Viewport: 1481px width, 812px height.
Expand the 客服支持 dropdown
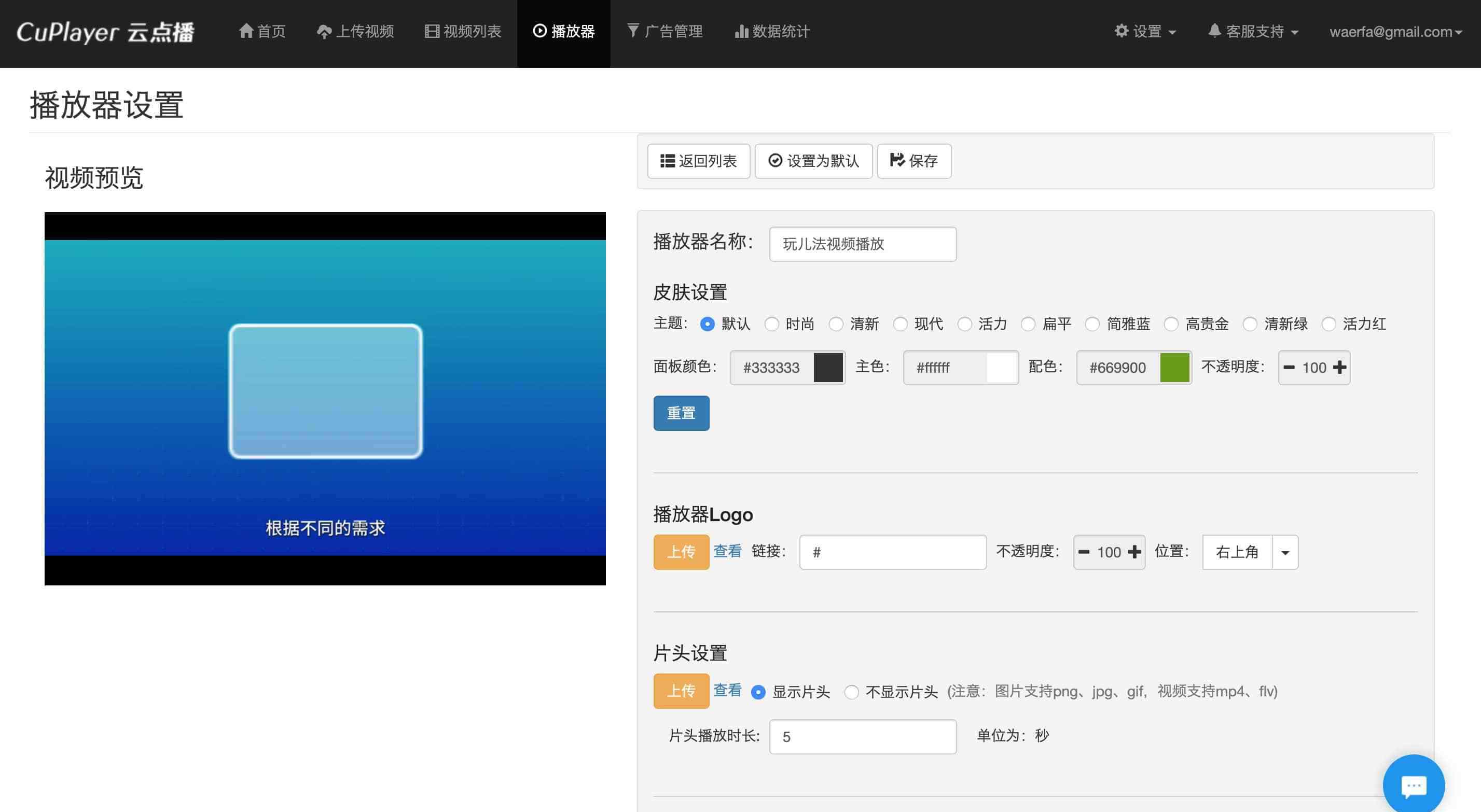1253,32
